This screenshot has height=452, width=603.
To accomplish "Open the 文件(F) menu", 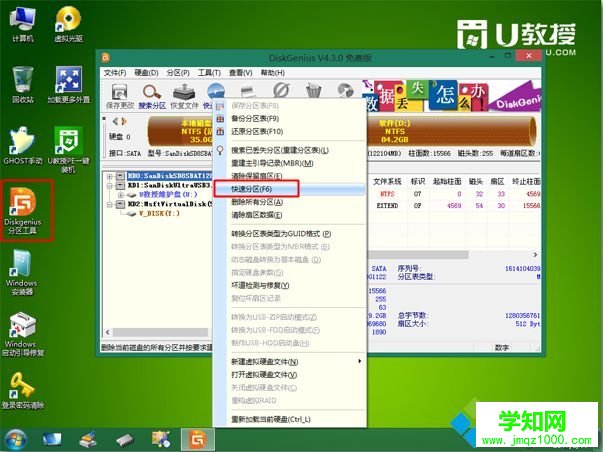I will point(116,73).
